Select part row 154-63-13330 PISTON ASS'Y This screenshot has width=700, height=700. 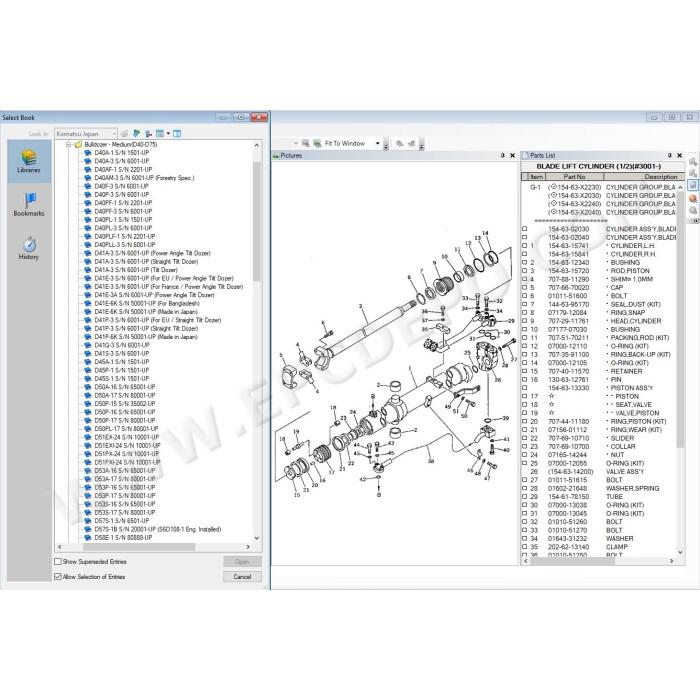[600, 388]
